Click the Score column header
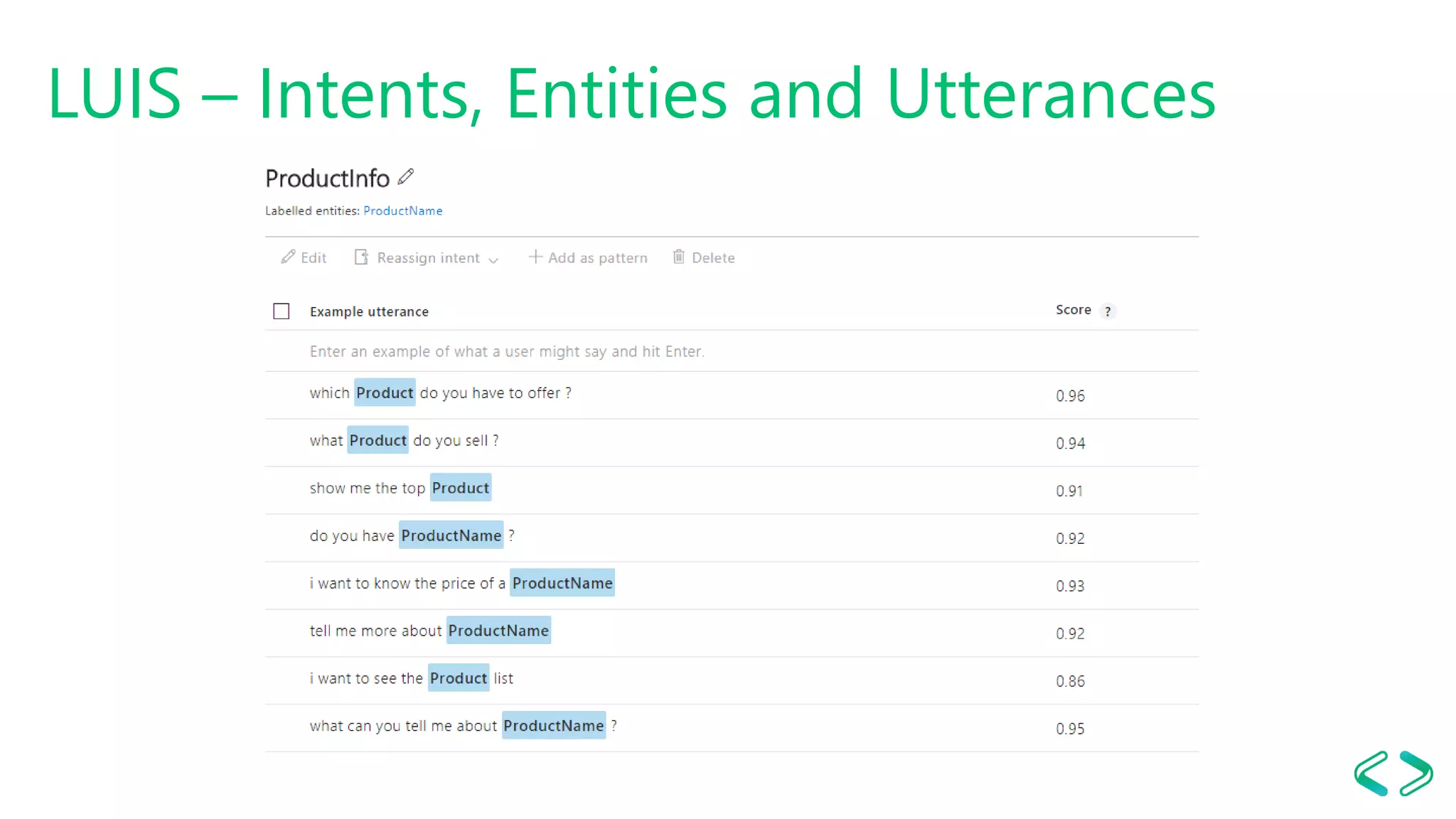This screenshot has width=1456, height=819. coord(1074,310)
